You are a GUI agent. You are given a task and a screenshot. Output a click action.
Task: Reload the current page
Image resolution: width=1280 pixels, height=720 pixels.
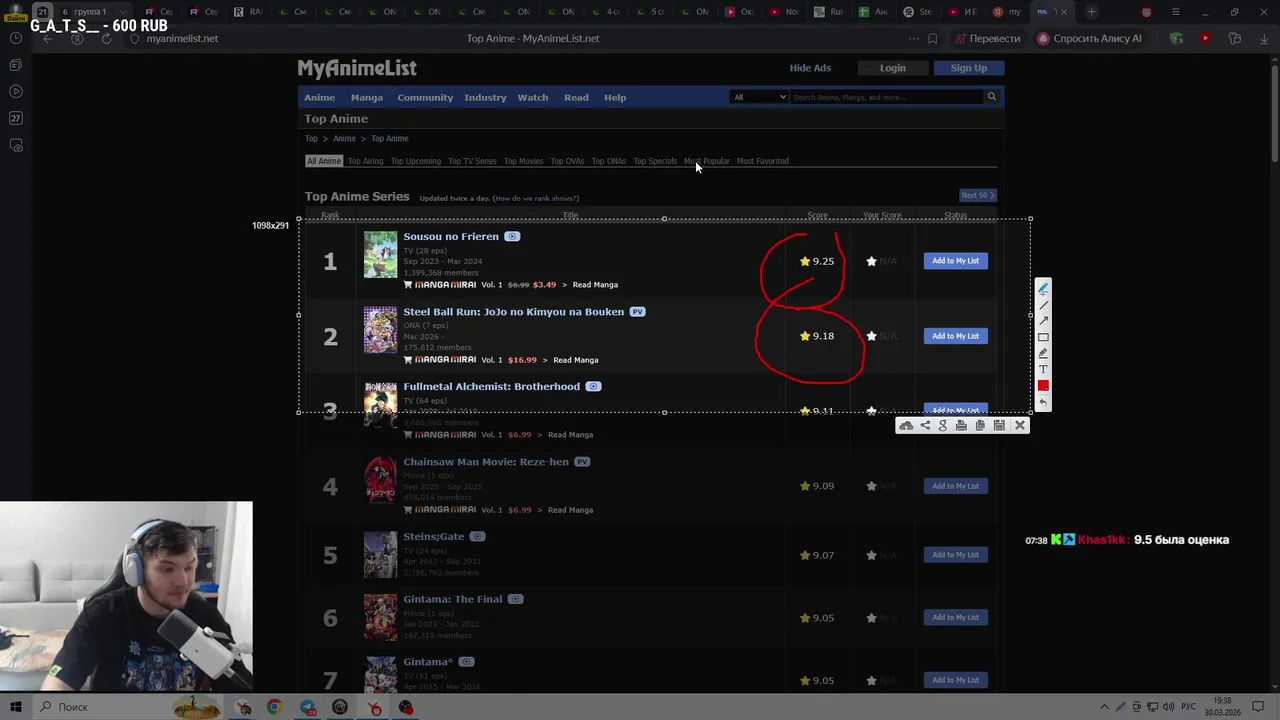click(x=106, y=39)
